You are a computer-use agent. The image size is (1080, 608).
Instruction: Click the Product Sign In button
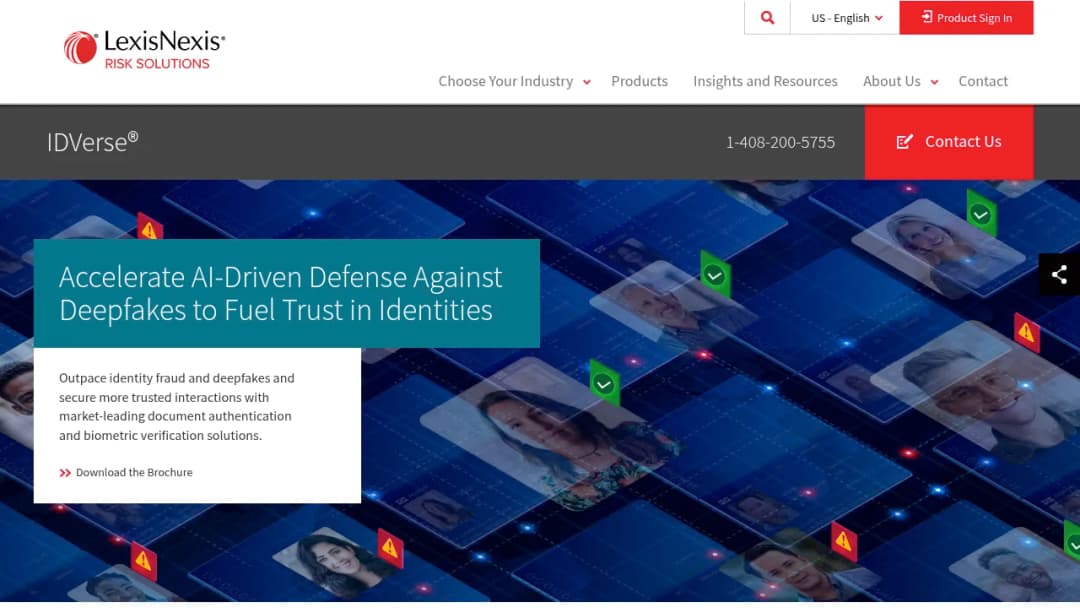click(x=966, y=18)
